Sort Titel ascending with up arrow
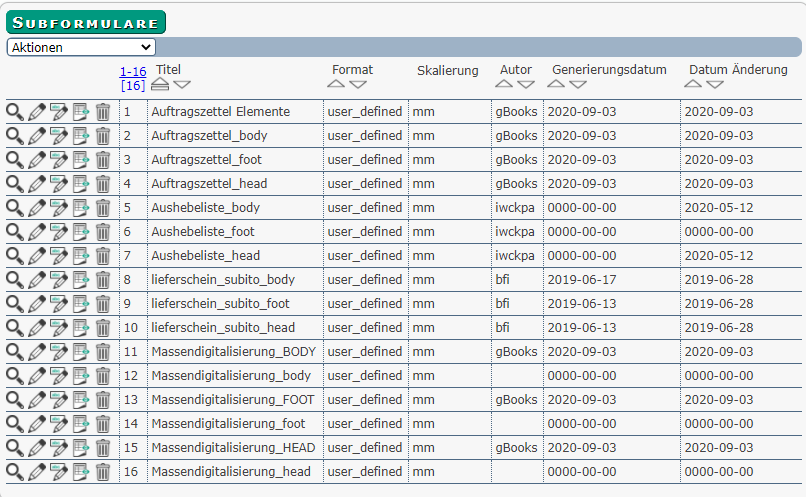 (x=160, y=84)
